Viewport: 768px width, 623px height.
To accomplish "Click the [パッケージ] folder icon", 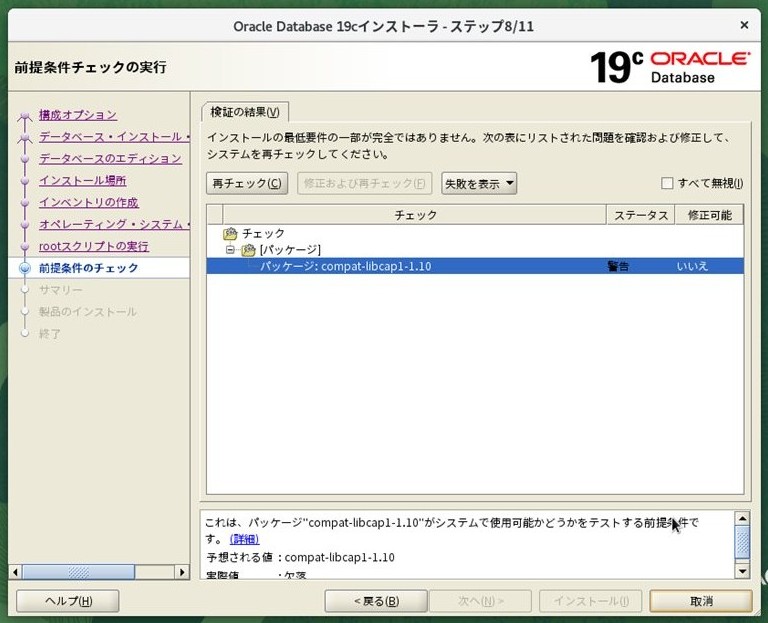I will (x=249, y=250).
